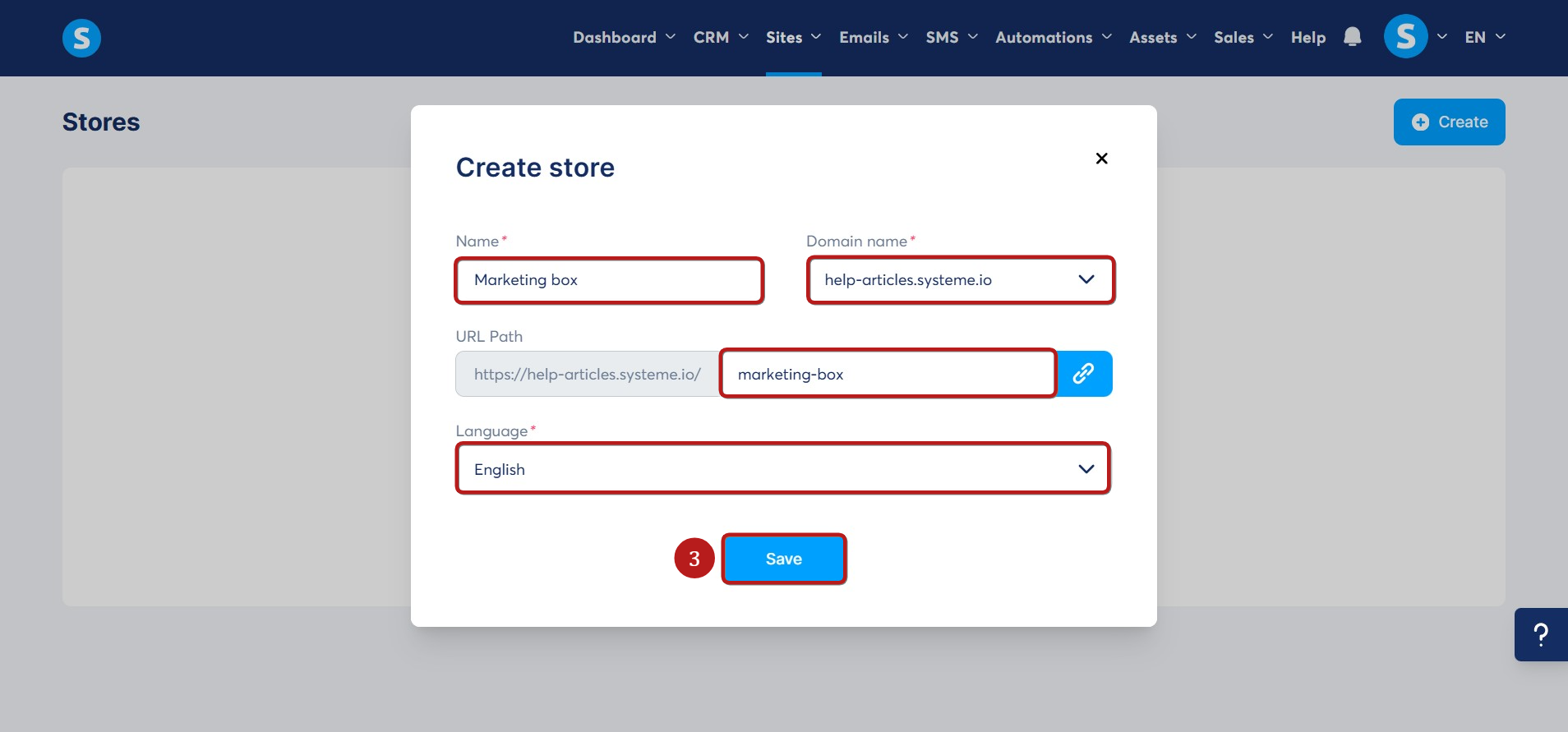The width and height of the screenshot is (1568, 732).
Task: Click the copy URL link icon button
Action: tap(1084, 374)
